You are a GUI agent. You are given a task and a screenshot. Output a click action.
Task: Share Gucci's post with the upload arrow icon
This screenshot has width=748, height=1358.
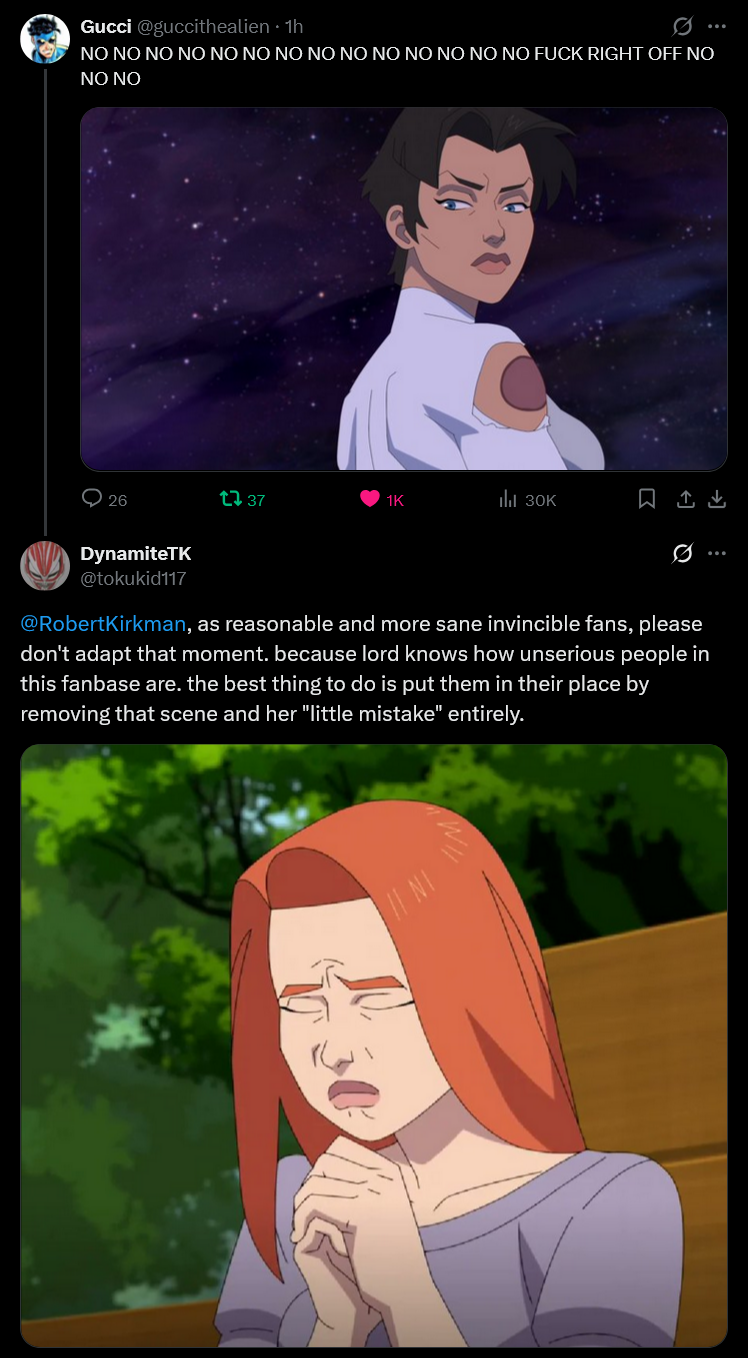[x=686, y=498]
